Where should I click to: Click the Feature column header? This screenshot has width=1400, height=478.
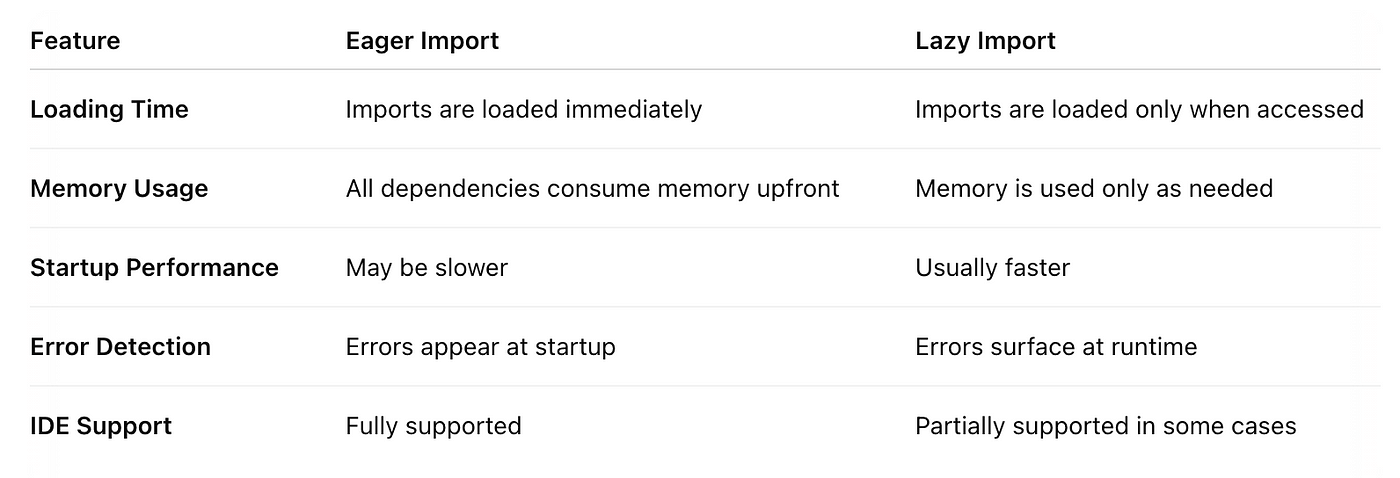(75, 41)
